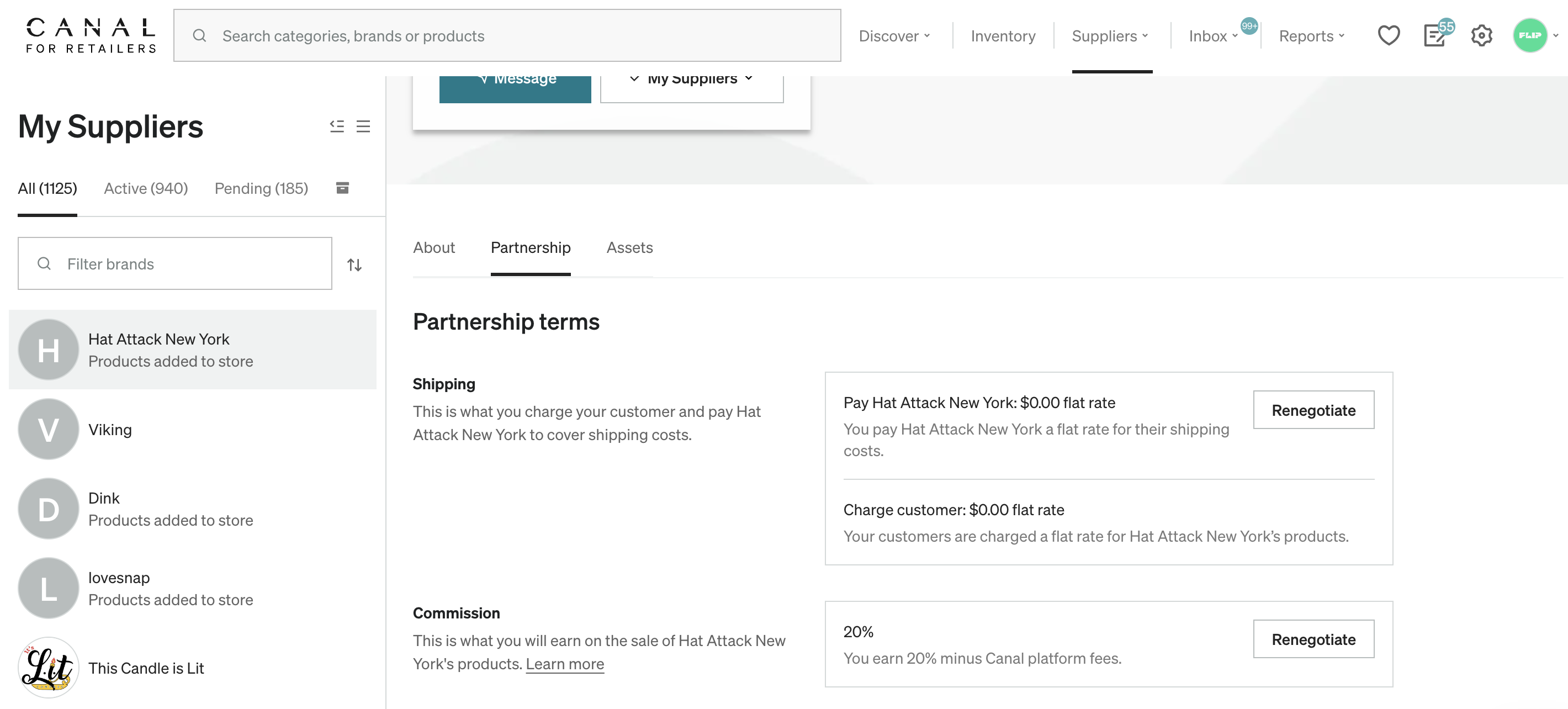Select the Dink D avatar
The height and width of the screenshot is (709, 1568).
[48, 509]
